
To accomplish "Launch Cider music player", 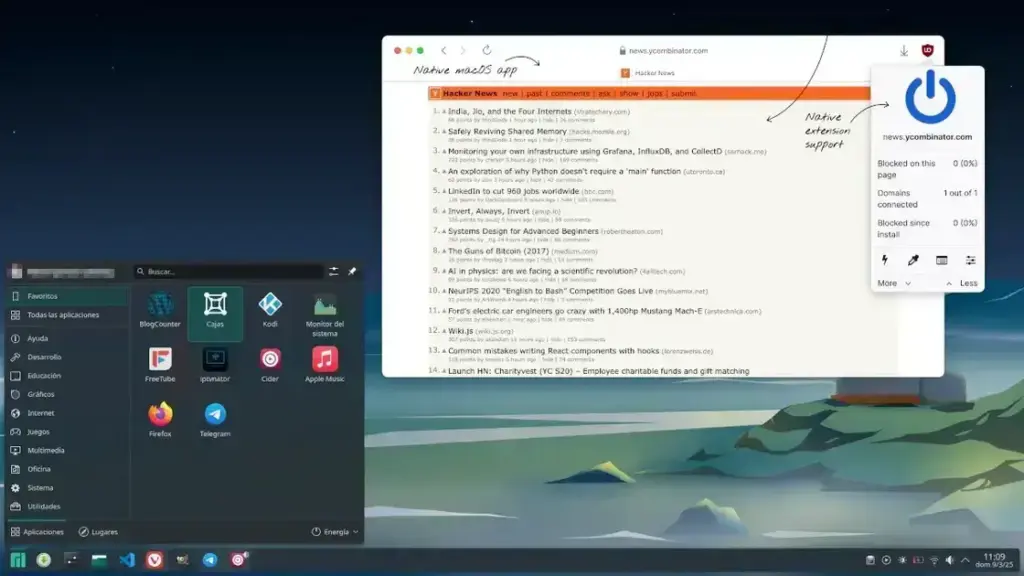I will point(270,365).
